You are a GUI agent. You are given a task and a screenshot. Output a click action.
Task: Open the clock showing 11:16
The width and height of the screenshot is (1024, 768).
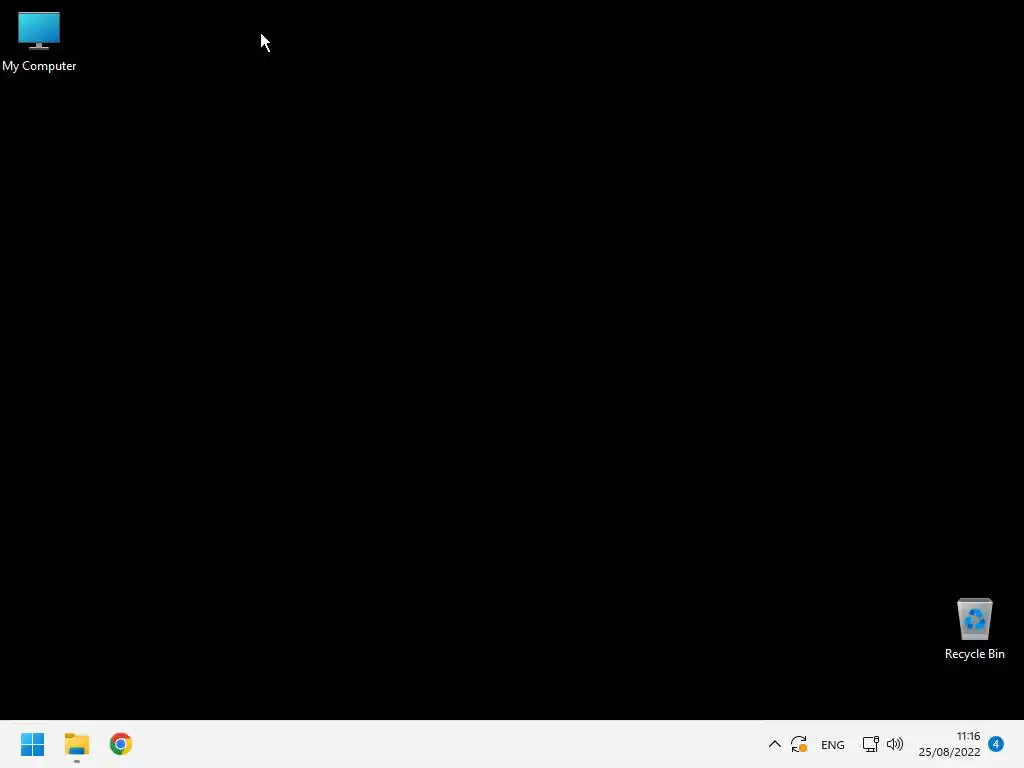(968, 736)
